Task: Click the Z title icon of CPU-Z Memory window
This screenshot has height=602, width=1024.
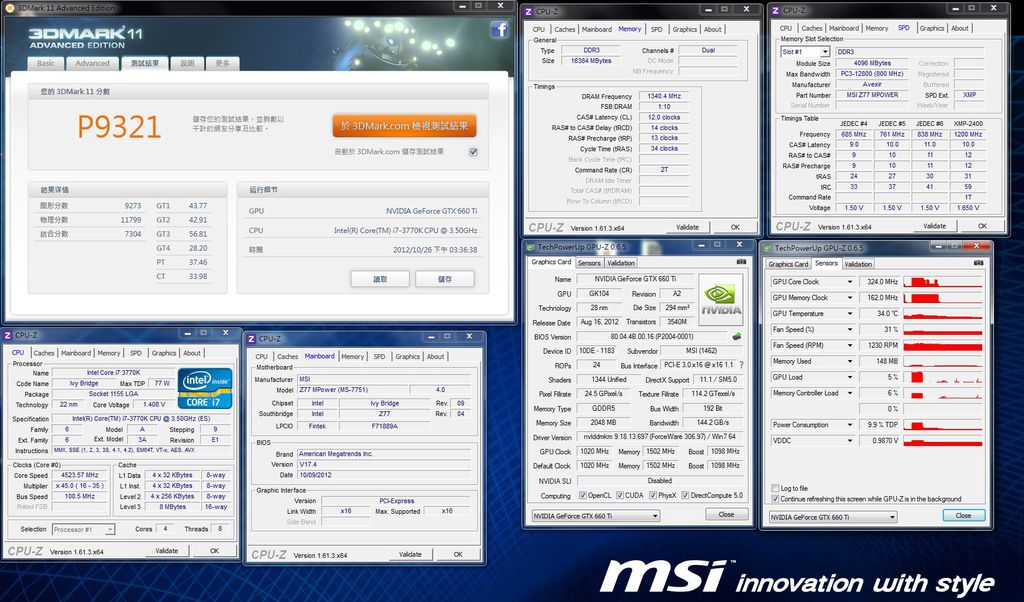Action: (529, 11)
